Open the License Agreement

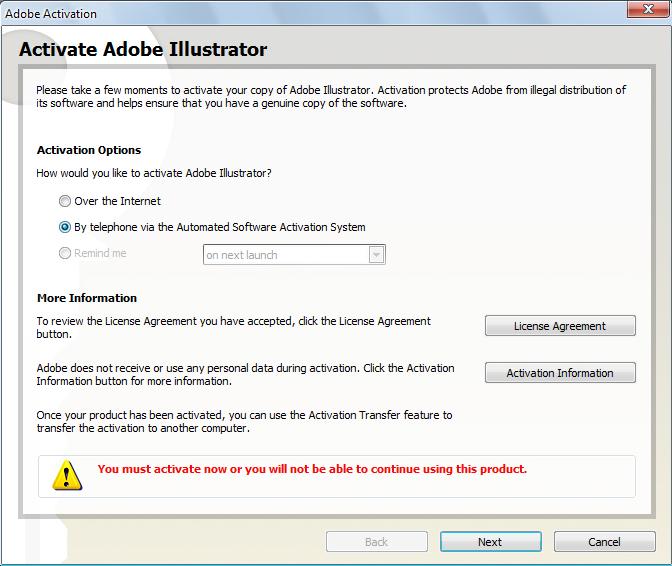[560, 326]
